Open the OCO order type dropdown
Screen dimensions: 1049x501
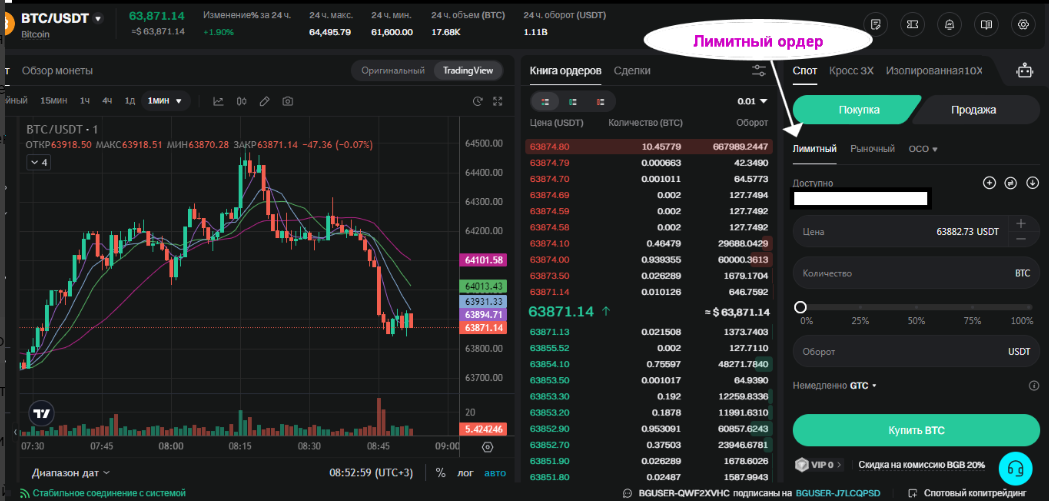click(x=923, y=148)
